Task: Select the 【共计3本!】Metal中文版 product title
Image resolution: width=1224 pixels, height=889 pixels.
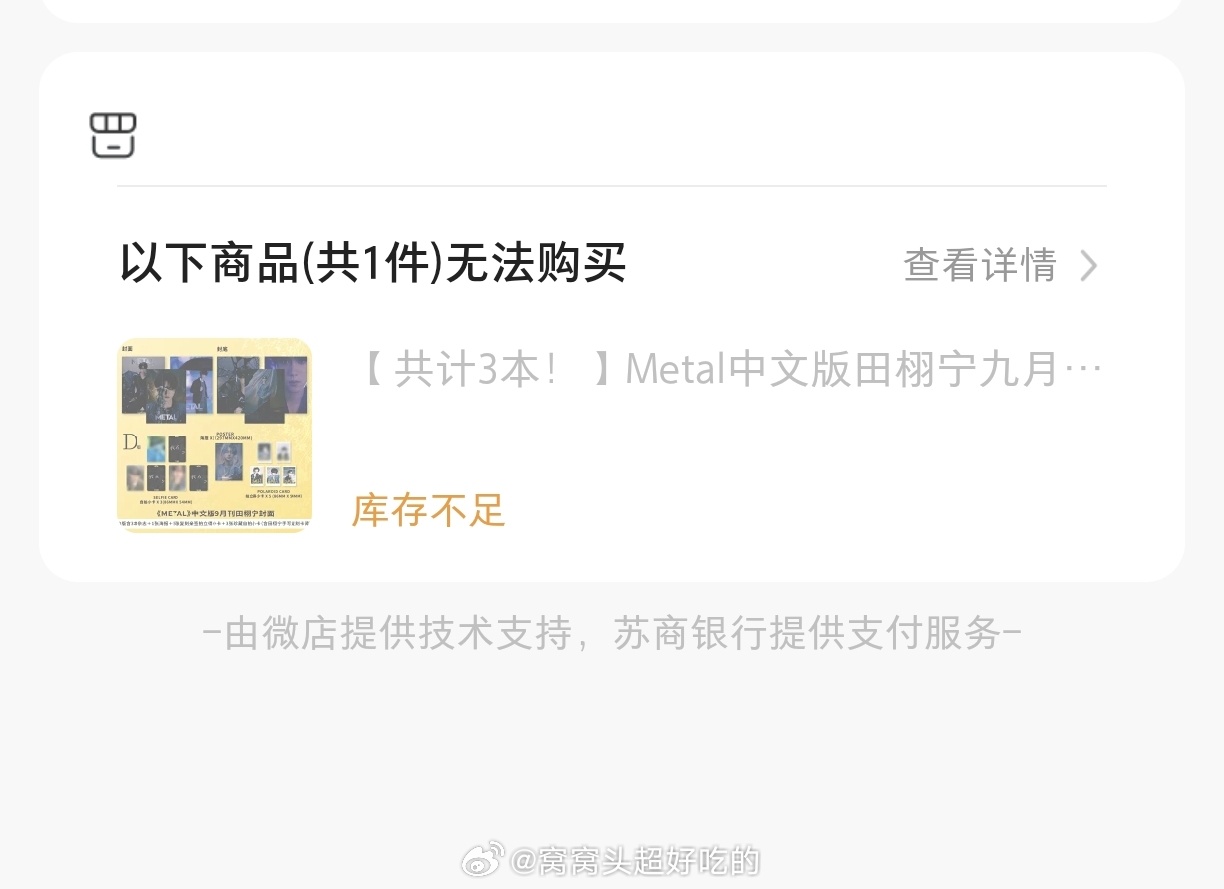Action: (x=729, y=369)
